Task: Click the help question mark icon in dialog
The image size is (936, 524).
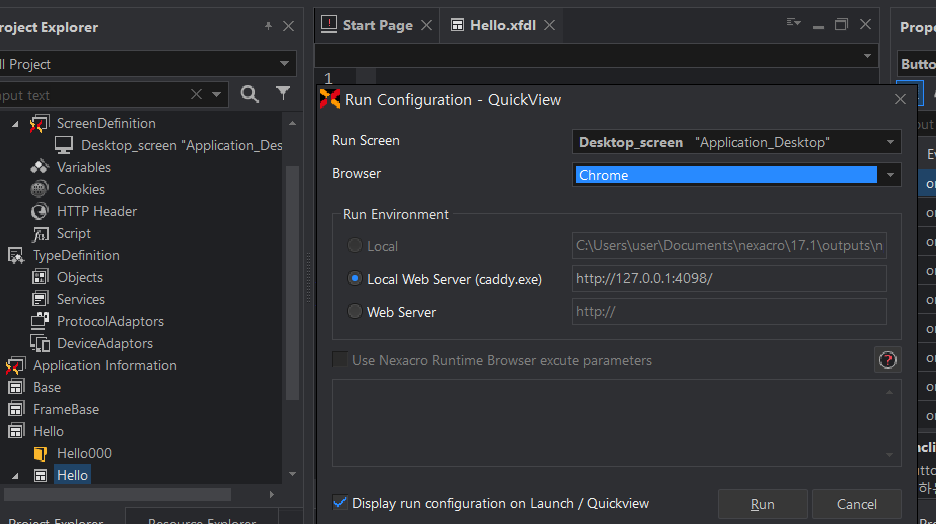Action: 888,360
